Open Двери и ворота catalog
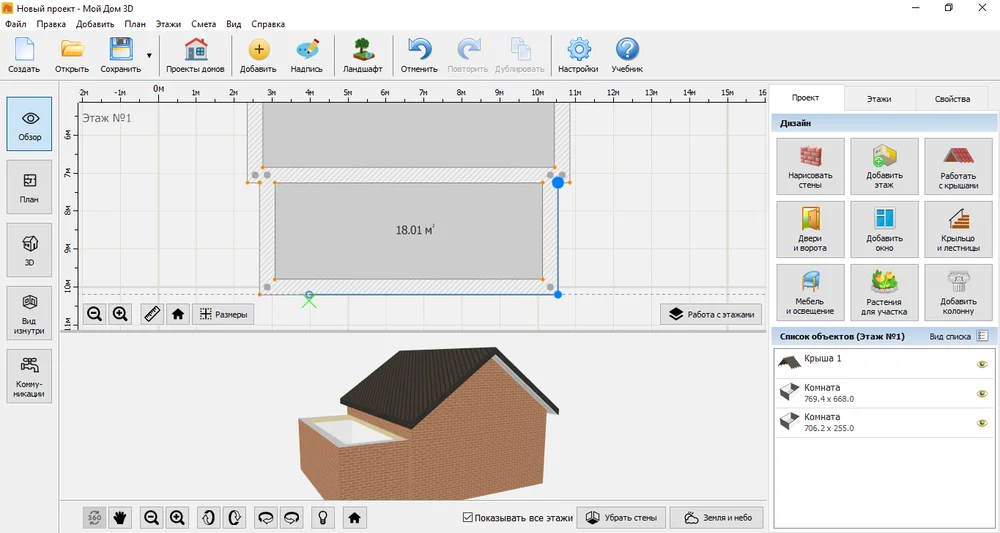The height and width of the screenshot is (533, 1000). point(810,230)
